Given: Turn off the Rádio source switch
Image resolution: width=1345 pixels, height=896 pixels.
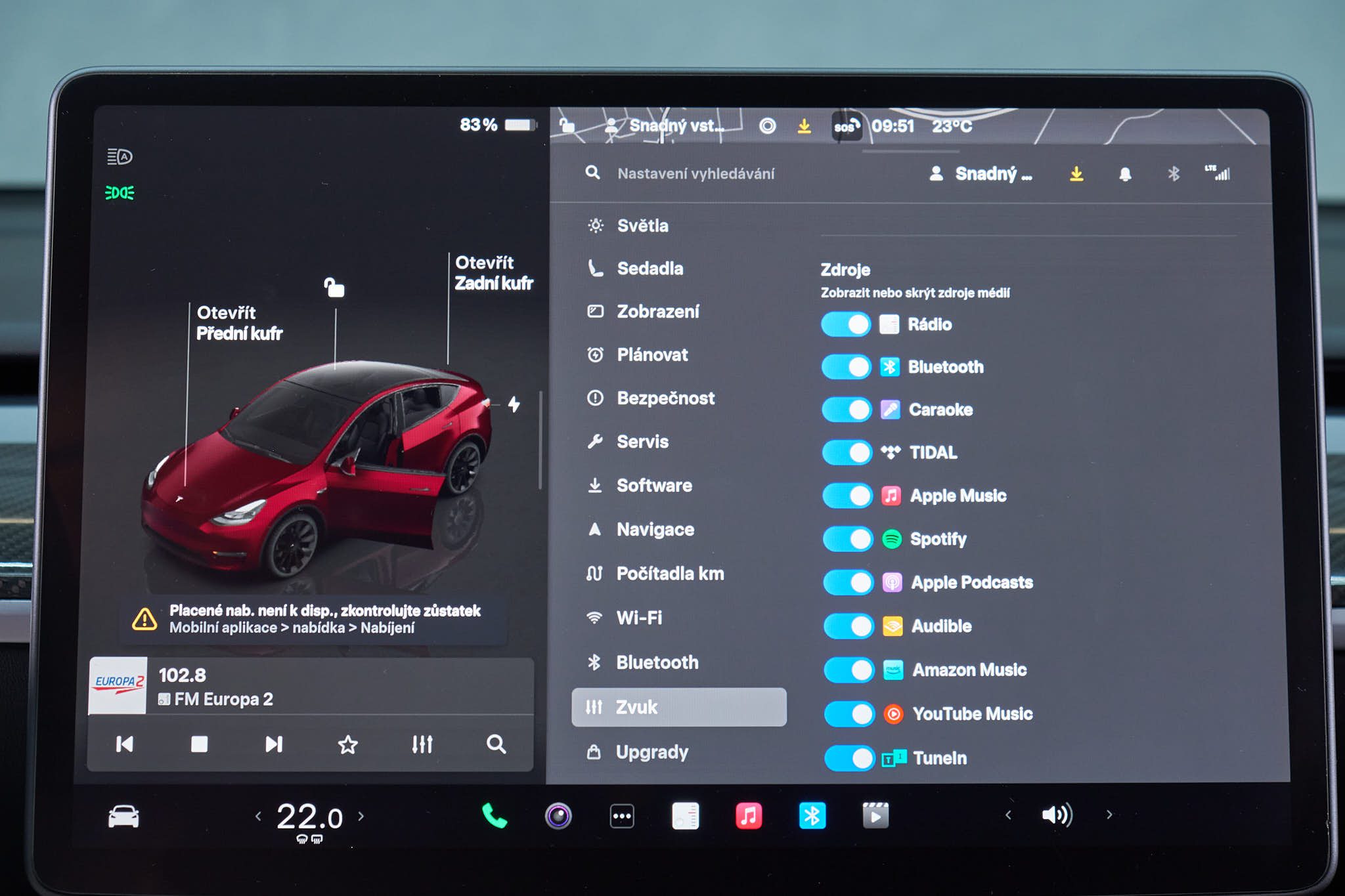Looking at the screenshot, I should pyautogui.click(x=846, y=324).
